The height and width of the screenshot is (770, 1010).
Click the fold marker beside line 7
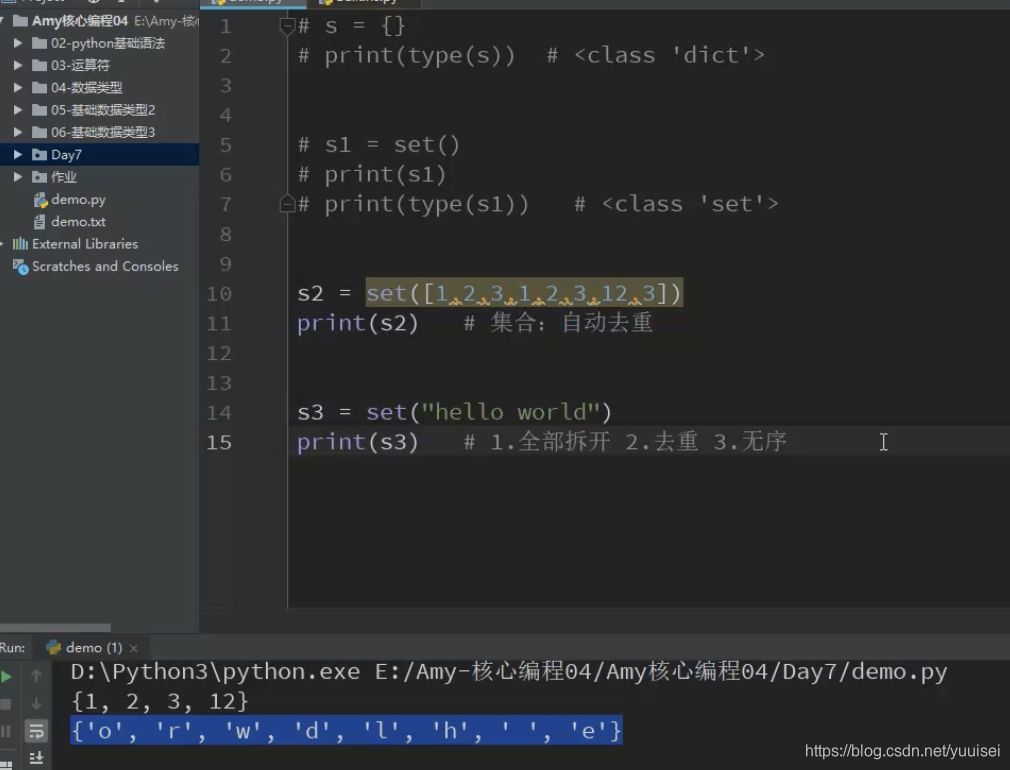(287, 204)
